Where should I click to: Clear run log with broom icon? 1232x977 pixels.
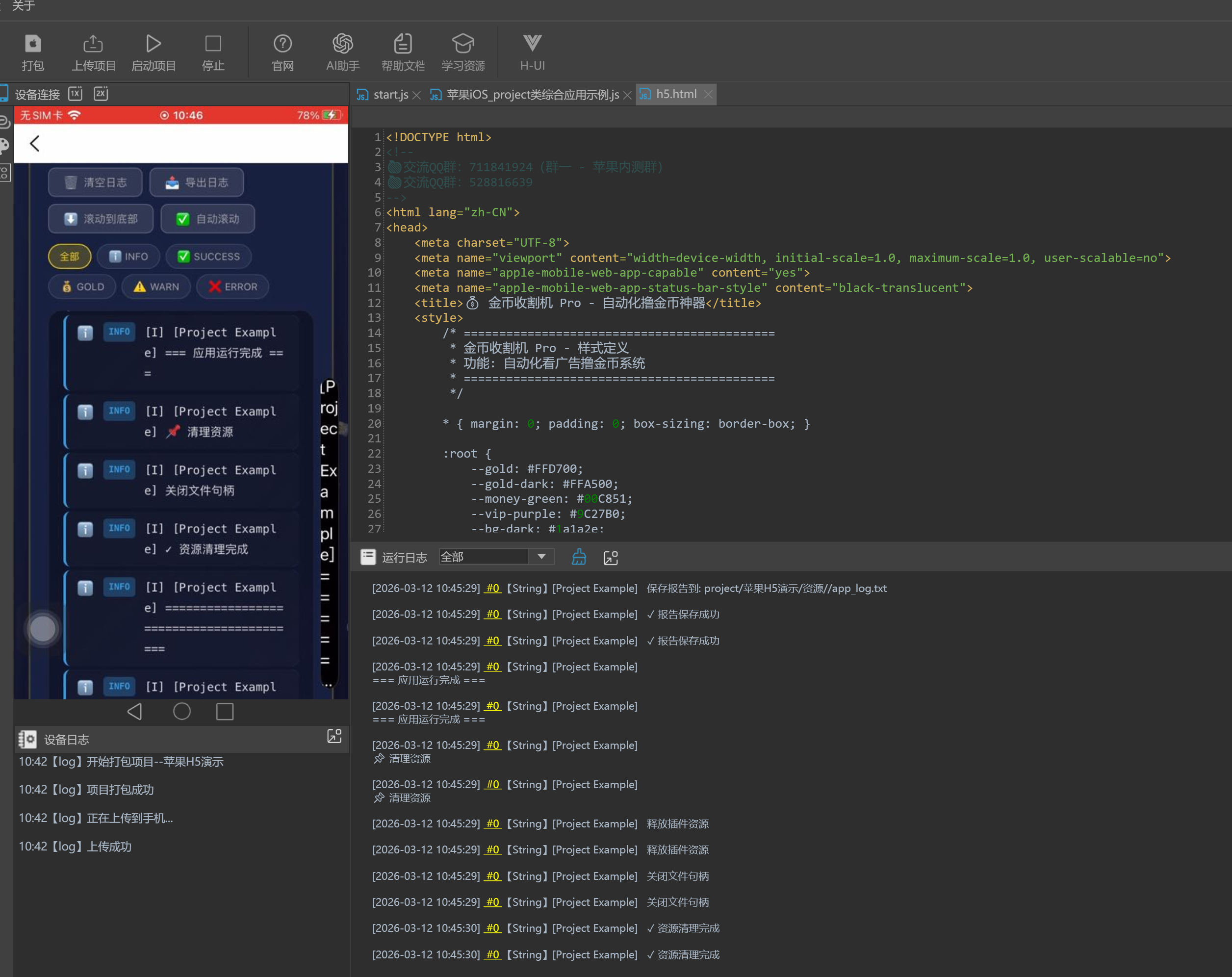tap(579, 557)
